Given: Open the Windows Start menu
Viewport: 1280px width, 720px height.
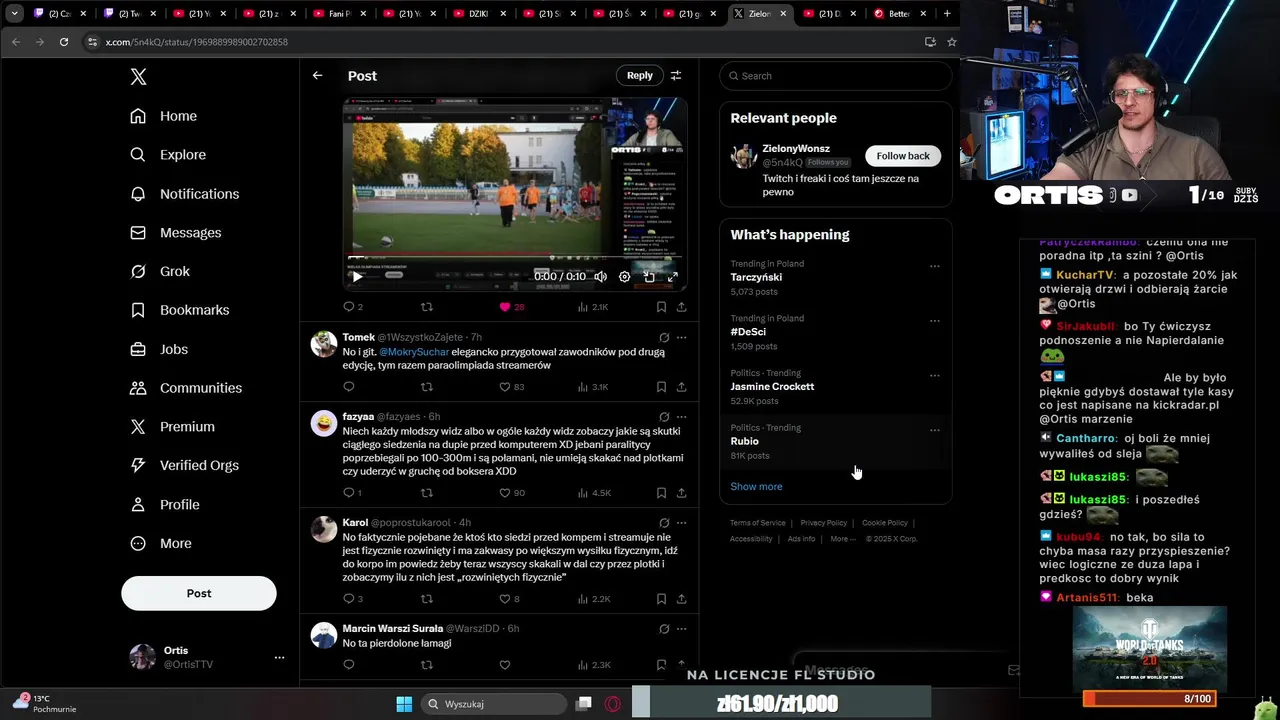Looking at the screenshot, I should tap(404, 704).
